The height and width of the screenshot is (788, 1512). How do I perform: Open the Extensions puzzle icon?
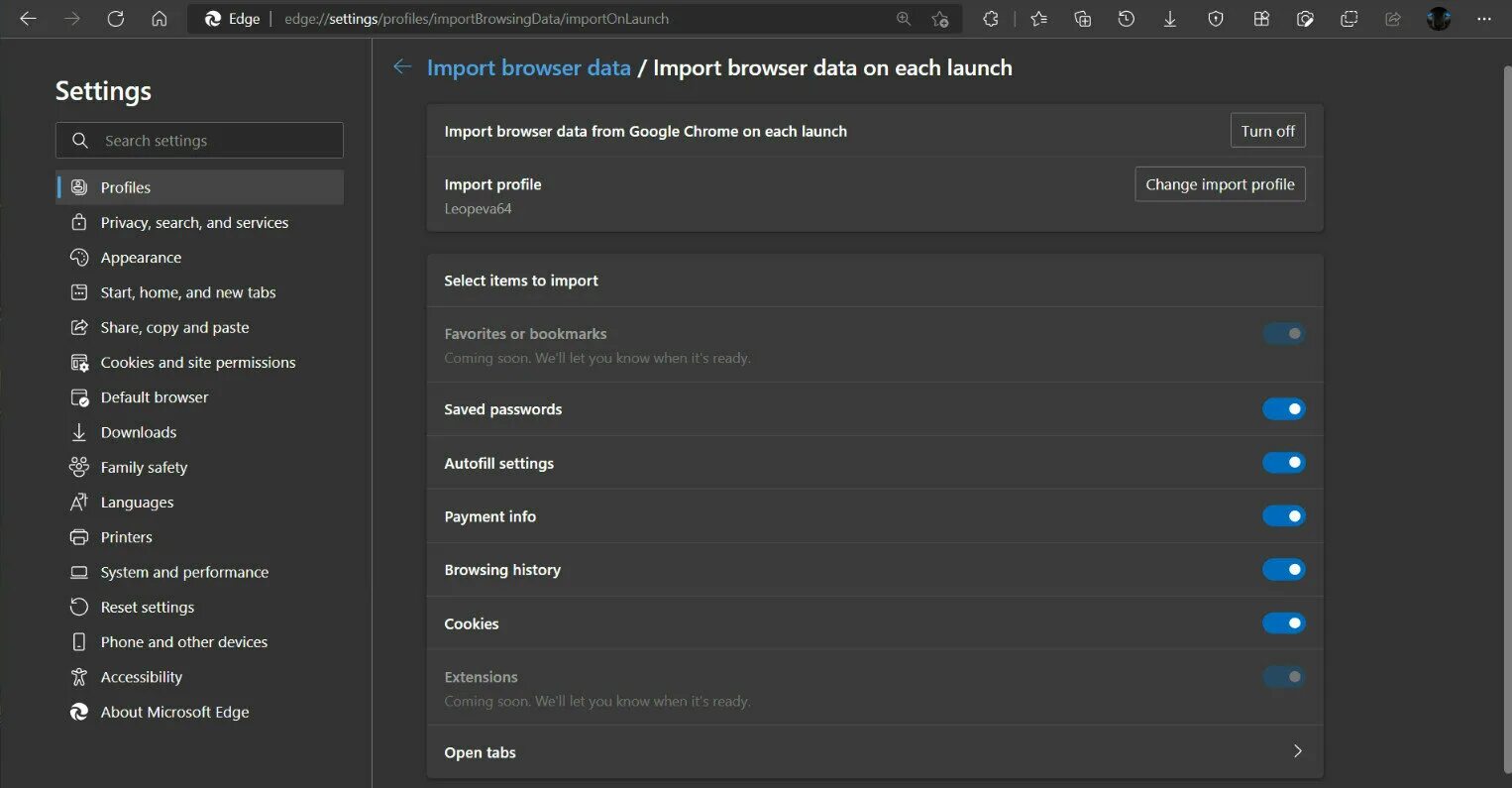tap(990, 19)
